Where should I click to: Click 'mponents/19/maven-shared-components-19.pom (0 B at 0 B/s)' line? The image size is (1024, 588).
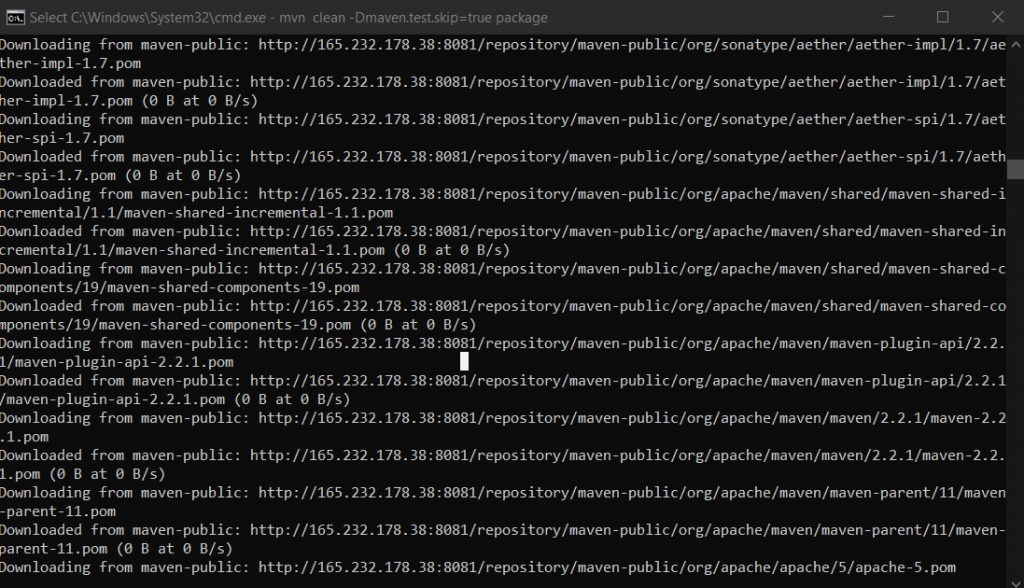[238, 324]
